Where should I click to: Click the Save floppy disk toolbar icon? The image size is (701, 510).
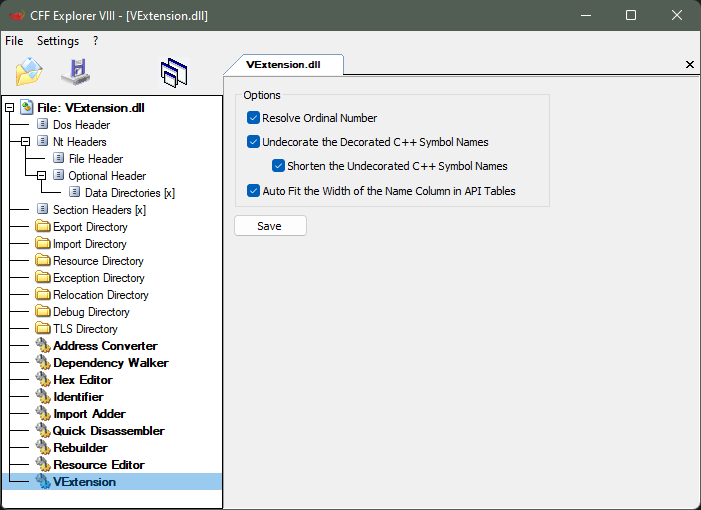pos(76,72)
